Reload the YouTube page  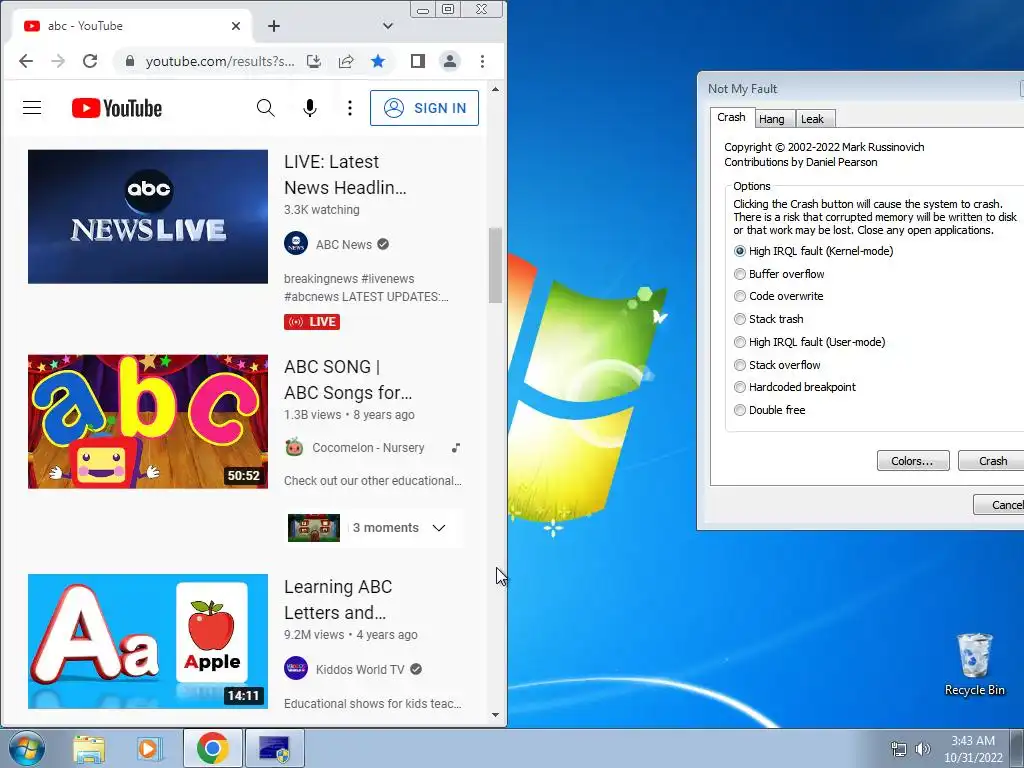click(x=90, y=61)
